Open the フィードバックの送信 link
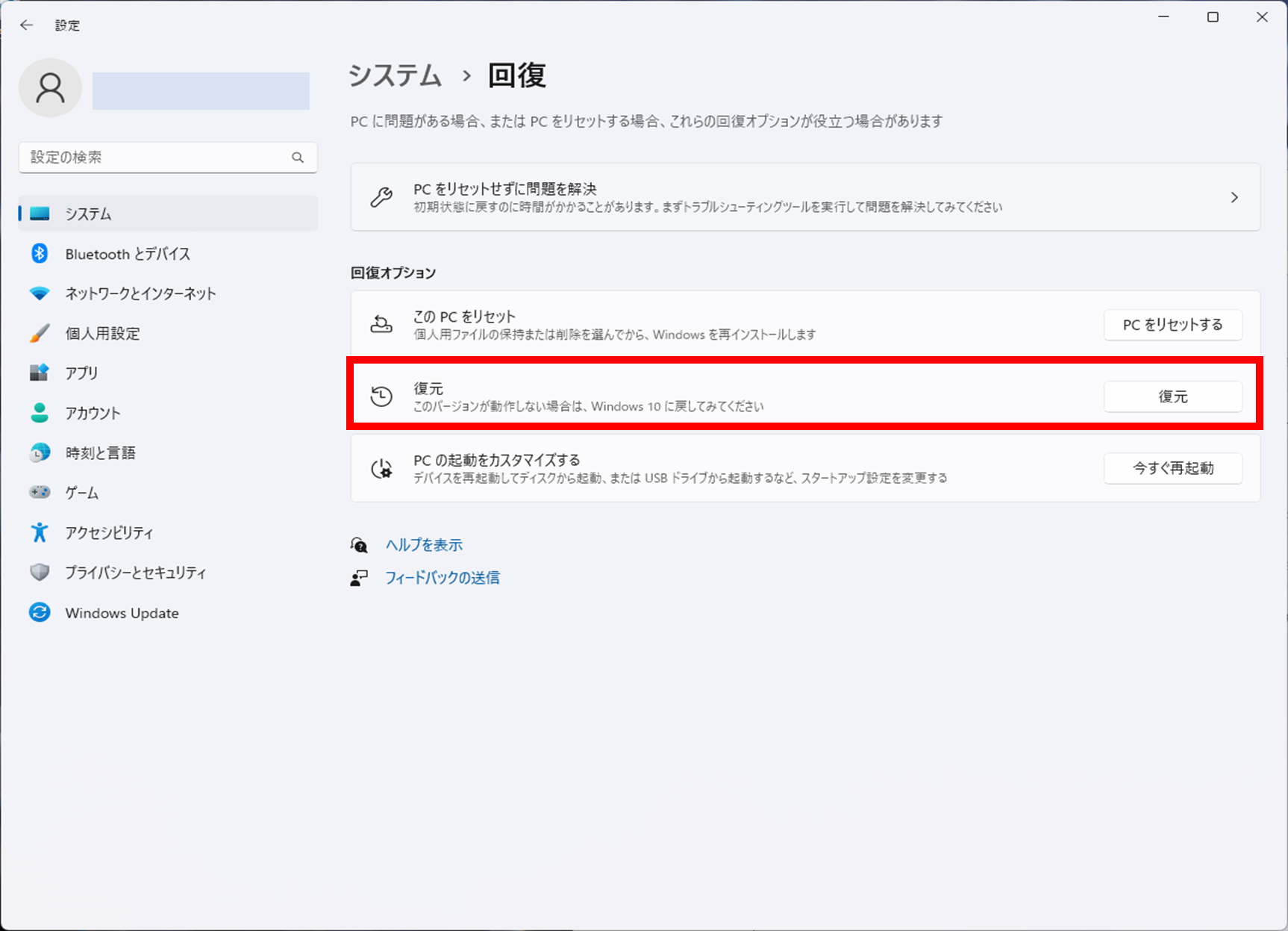 (443, 578)
